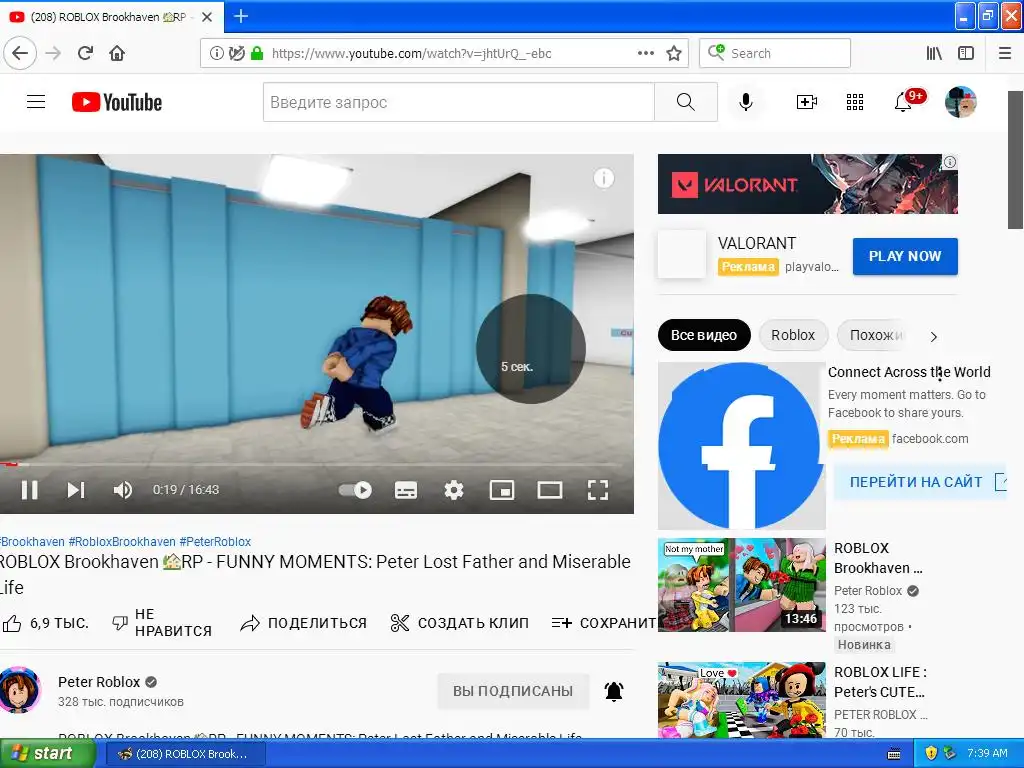This screenshot has width=1024, height=768.
Task: Mute the video volume speaker icon
Action: tap(123, 490)
